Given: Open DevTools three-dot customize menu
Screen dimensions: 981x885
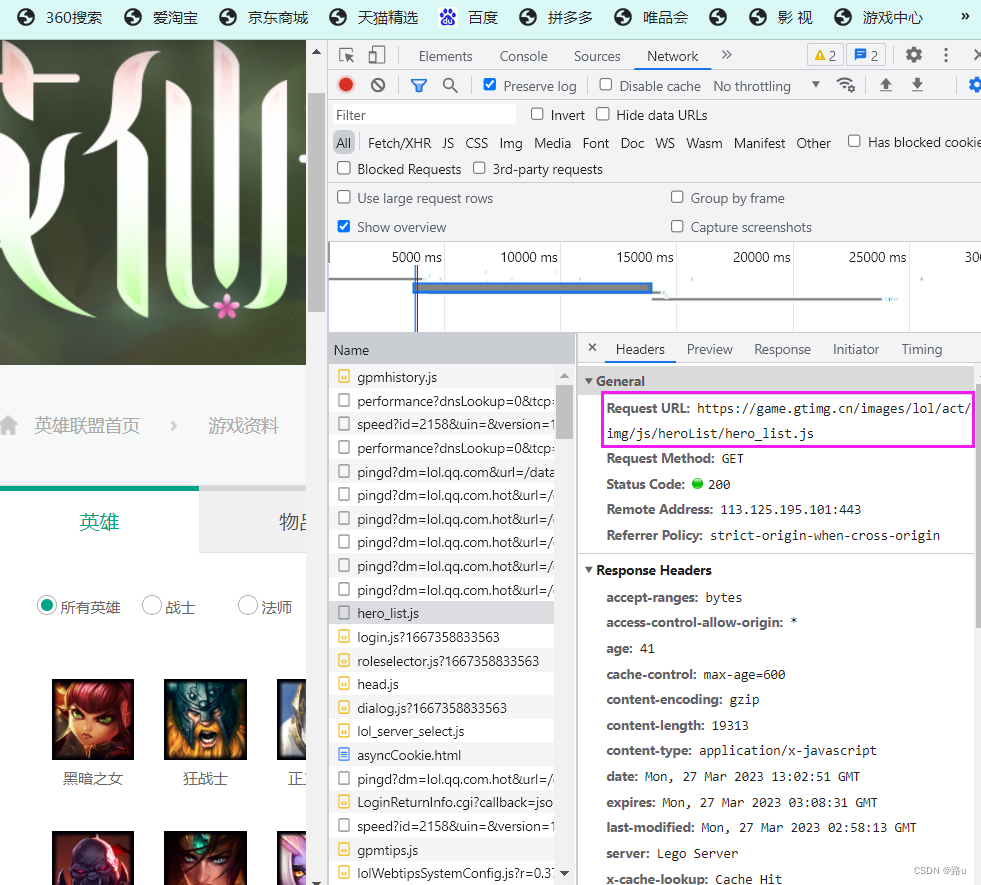Looking at the screenshot, I should [x=946, y=56].
